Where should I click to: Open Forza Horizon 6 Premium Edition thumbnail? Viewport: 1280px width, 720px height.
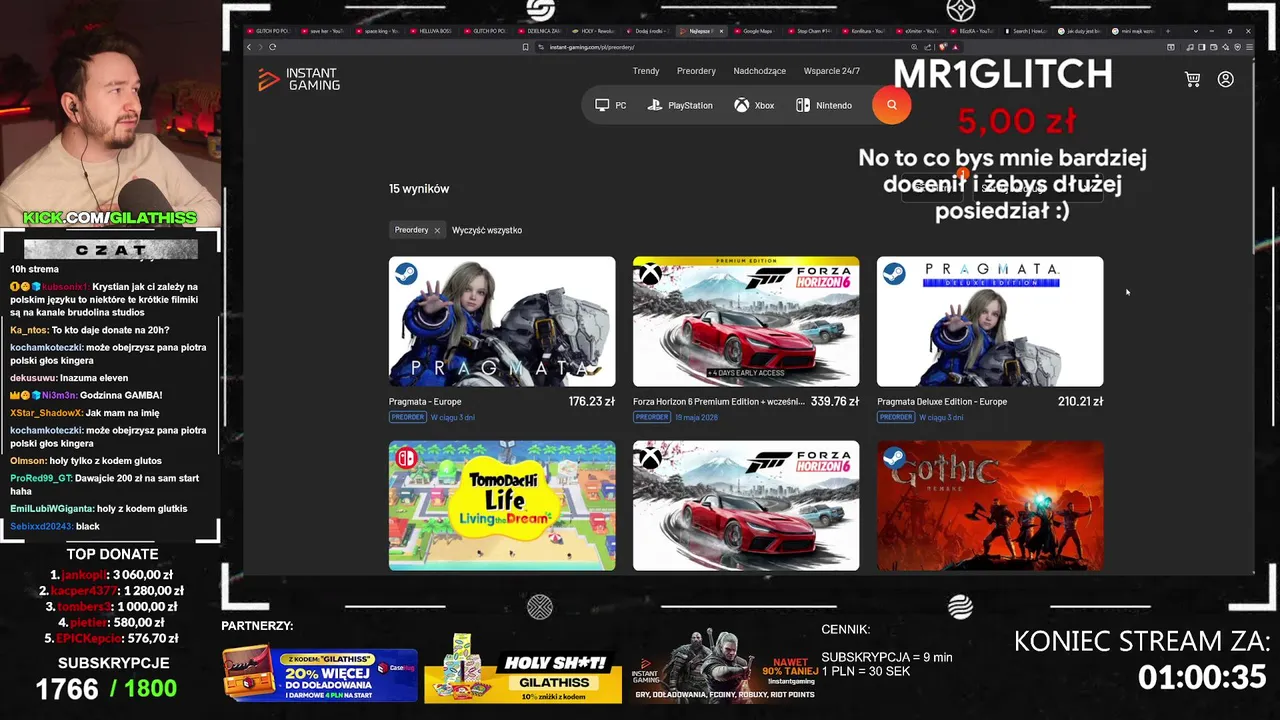(x=746, y=321)
